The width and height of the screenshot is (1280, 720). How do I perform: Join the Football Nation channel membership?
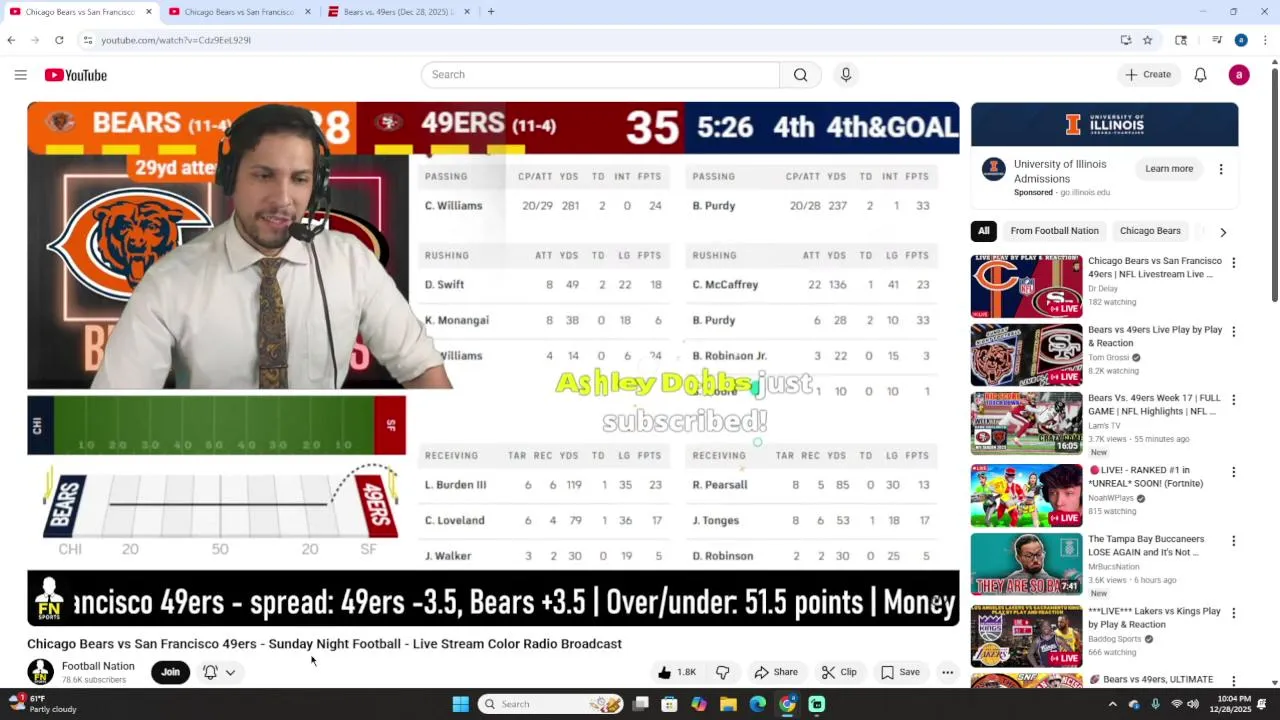click(x=171, y=672)
